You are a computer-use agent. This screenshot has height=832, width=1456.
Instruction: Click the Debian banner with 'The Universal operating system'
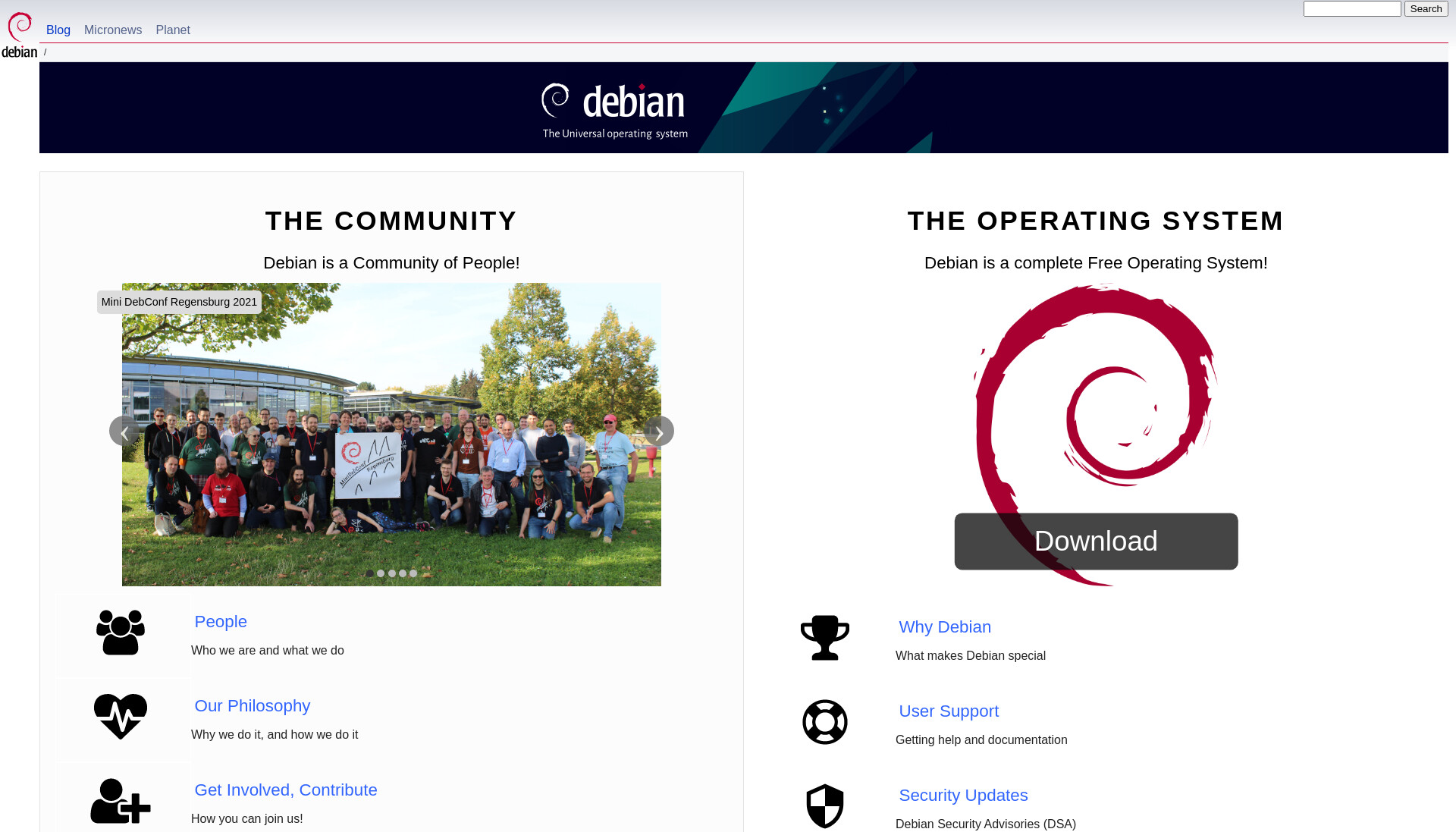(744, 108)
